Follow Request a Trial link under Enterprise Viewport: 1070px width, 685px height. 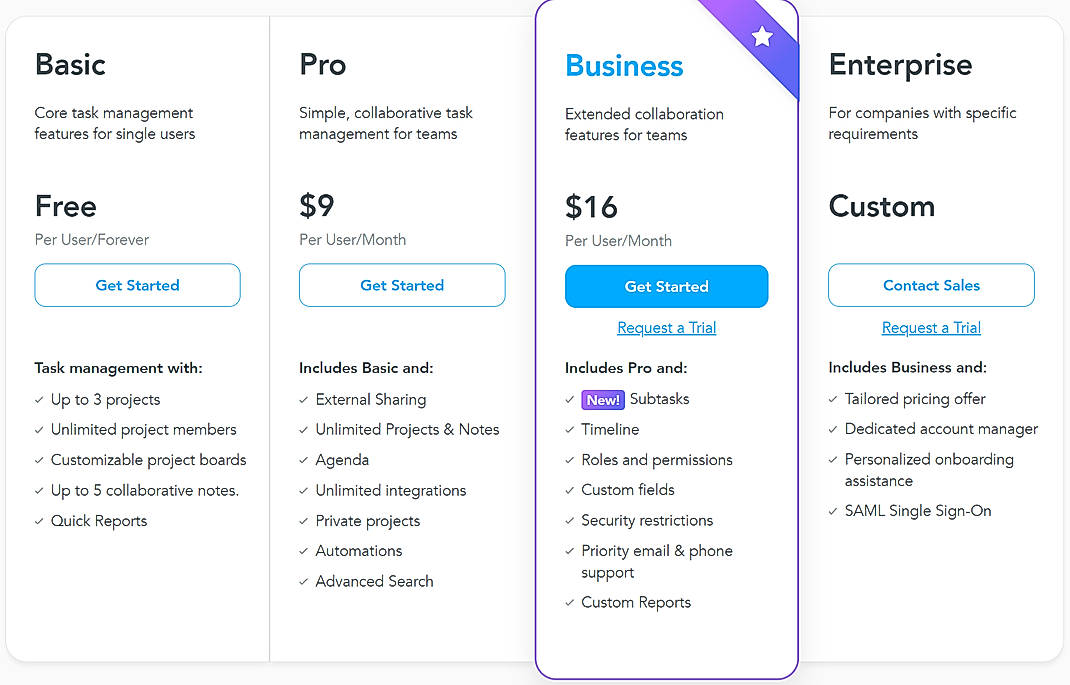point(931,328)
